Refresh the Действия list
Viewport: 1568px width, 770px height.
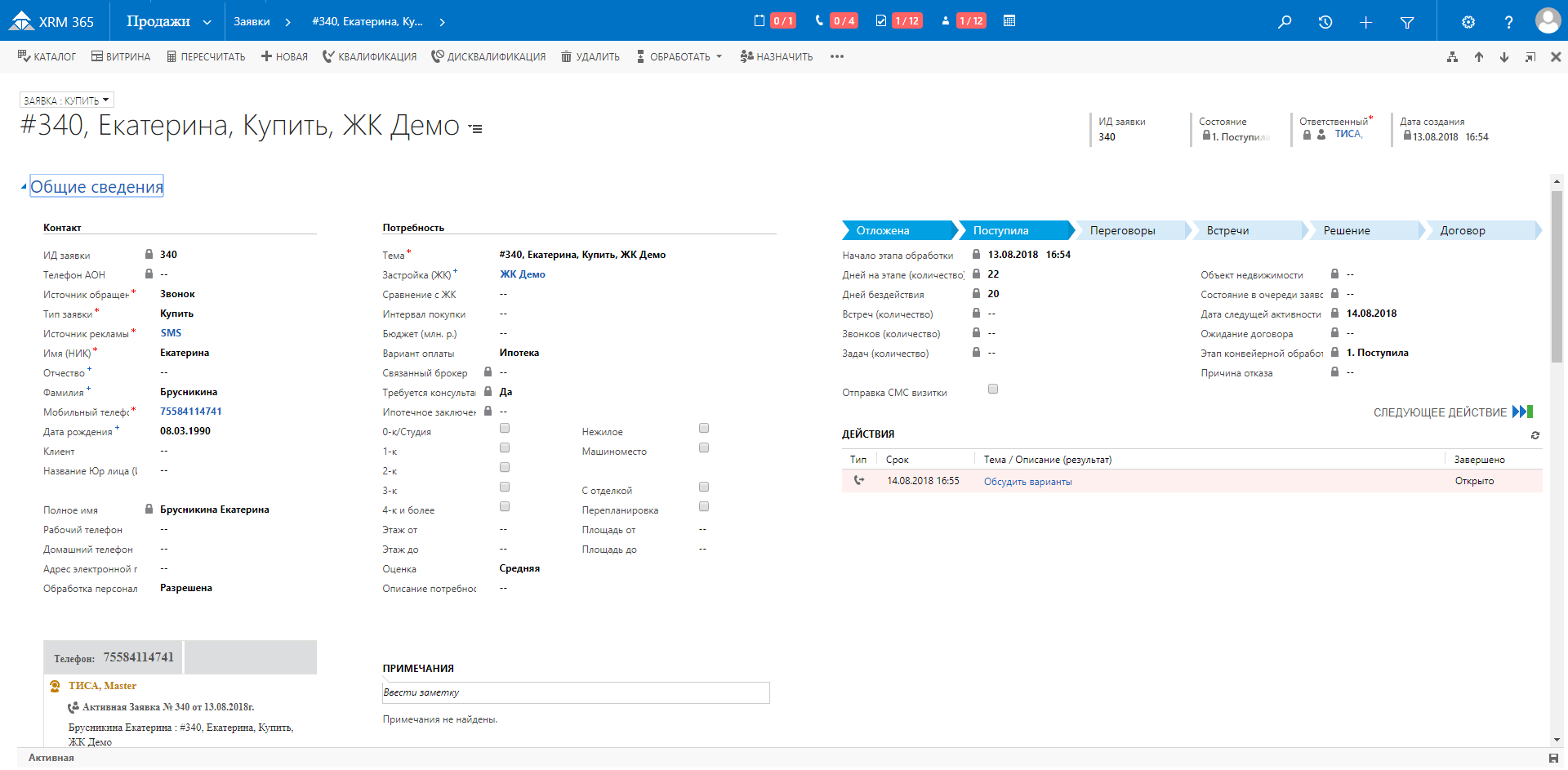1535,435
